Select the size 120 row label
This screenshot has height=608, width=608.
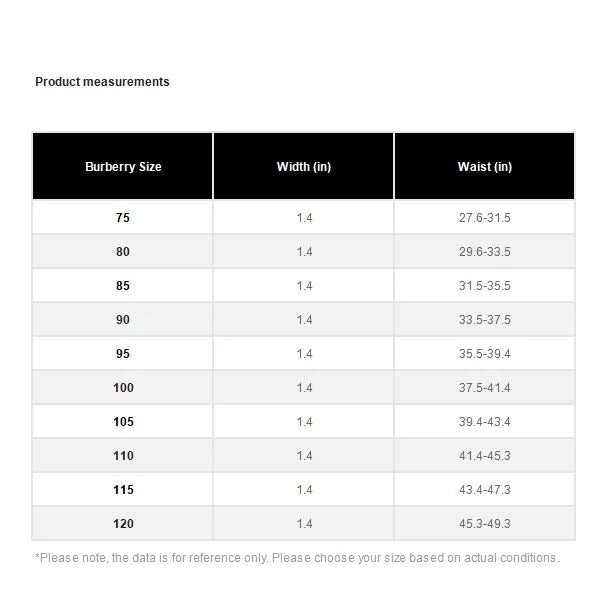pos(123,524)
